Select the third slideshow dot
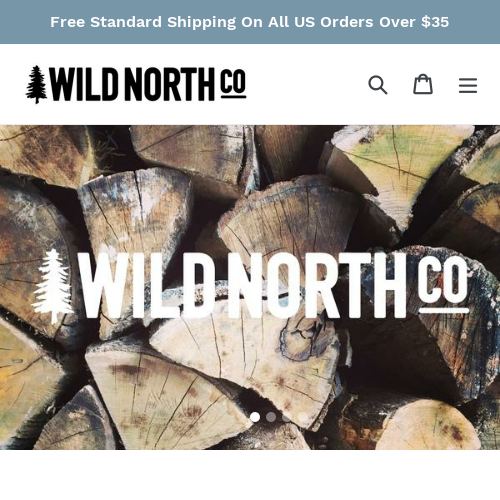The height and width of the screenshot is (500, 500). click(287, 417)
